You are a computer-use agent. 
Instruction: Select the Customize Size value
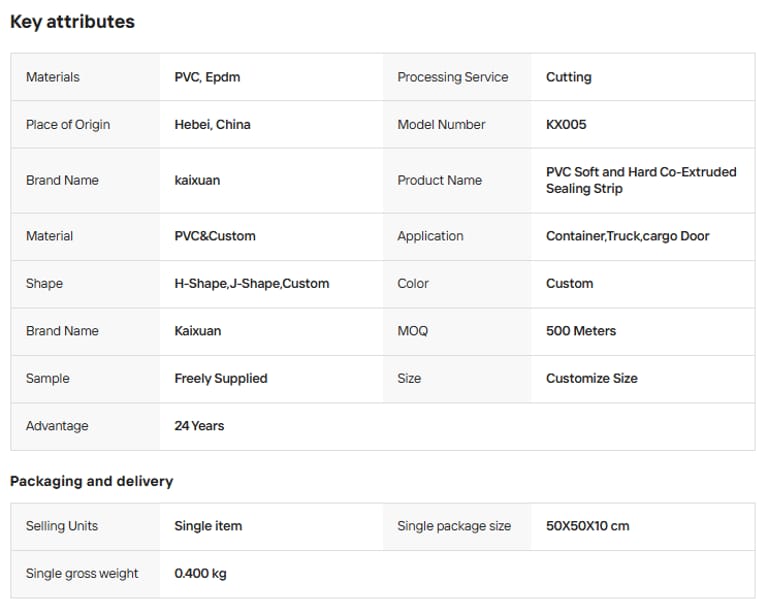(x=591, y=379)
